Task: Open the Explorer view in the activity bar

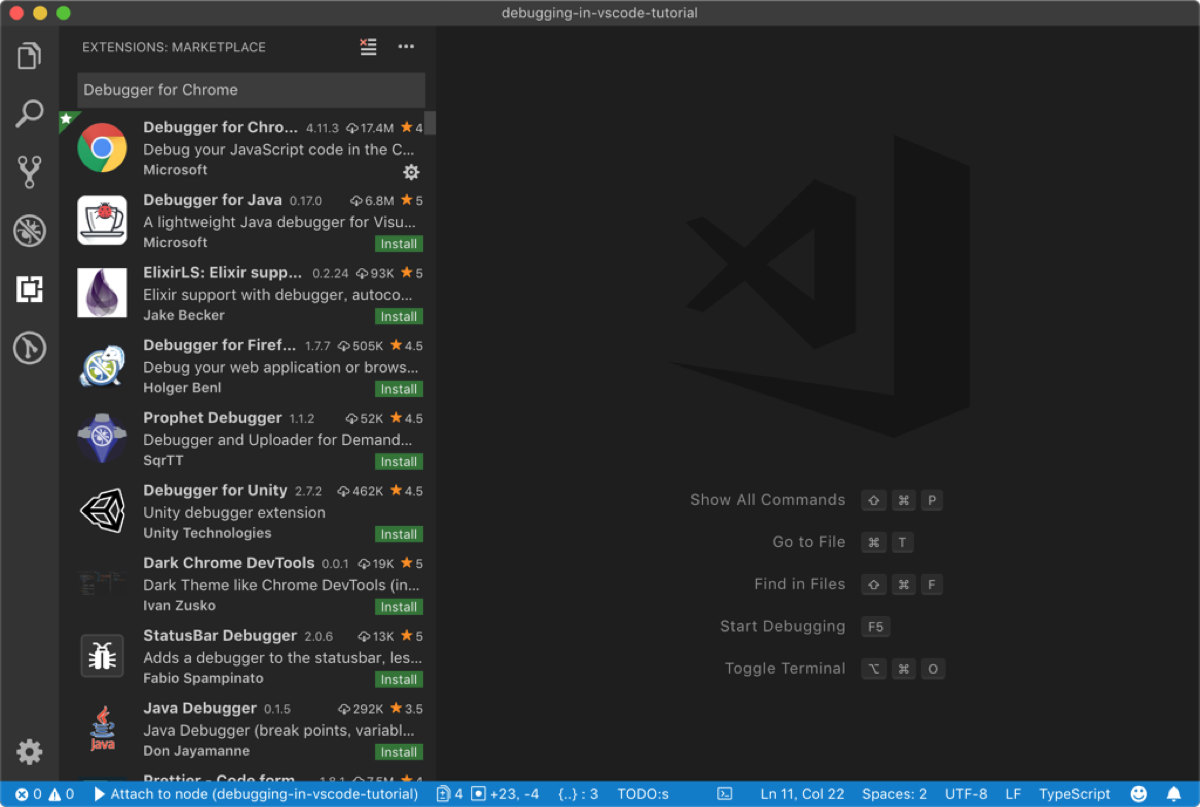Action: (29, 55)
